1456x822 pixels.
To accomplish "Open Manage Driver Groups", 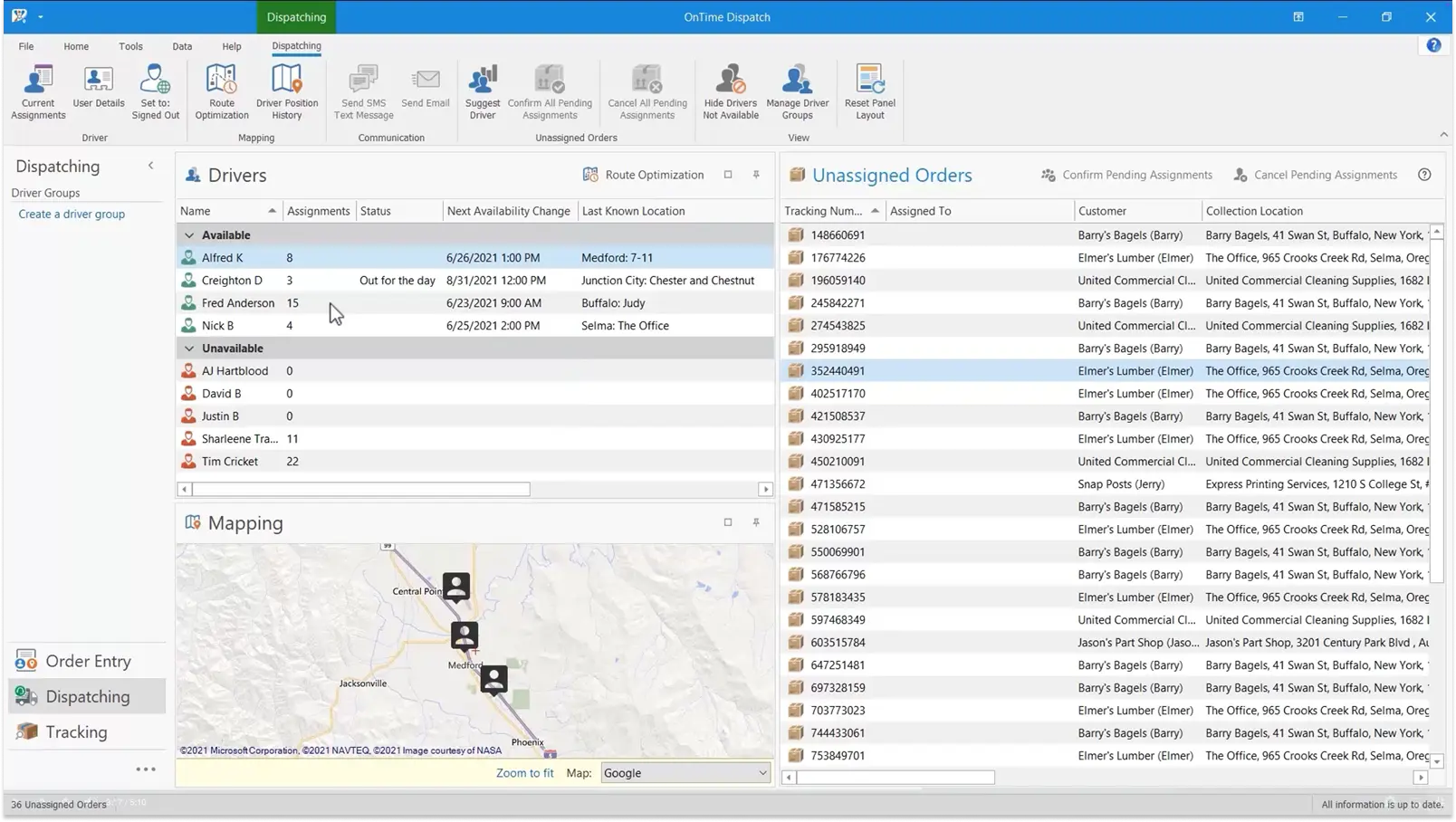I will click(797, 91).
